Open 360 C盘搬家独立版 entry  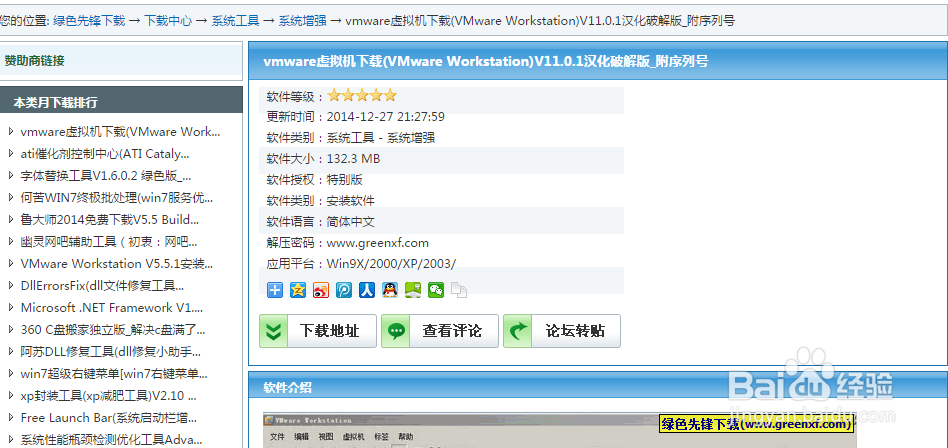pos(113,330)
